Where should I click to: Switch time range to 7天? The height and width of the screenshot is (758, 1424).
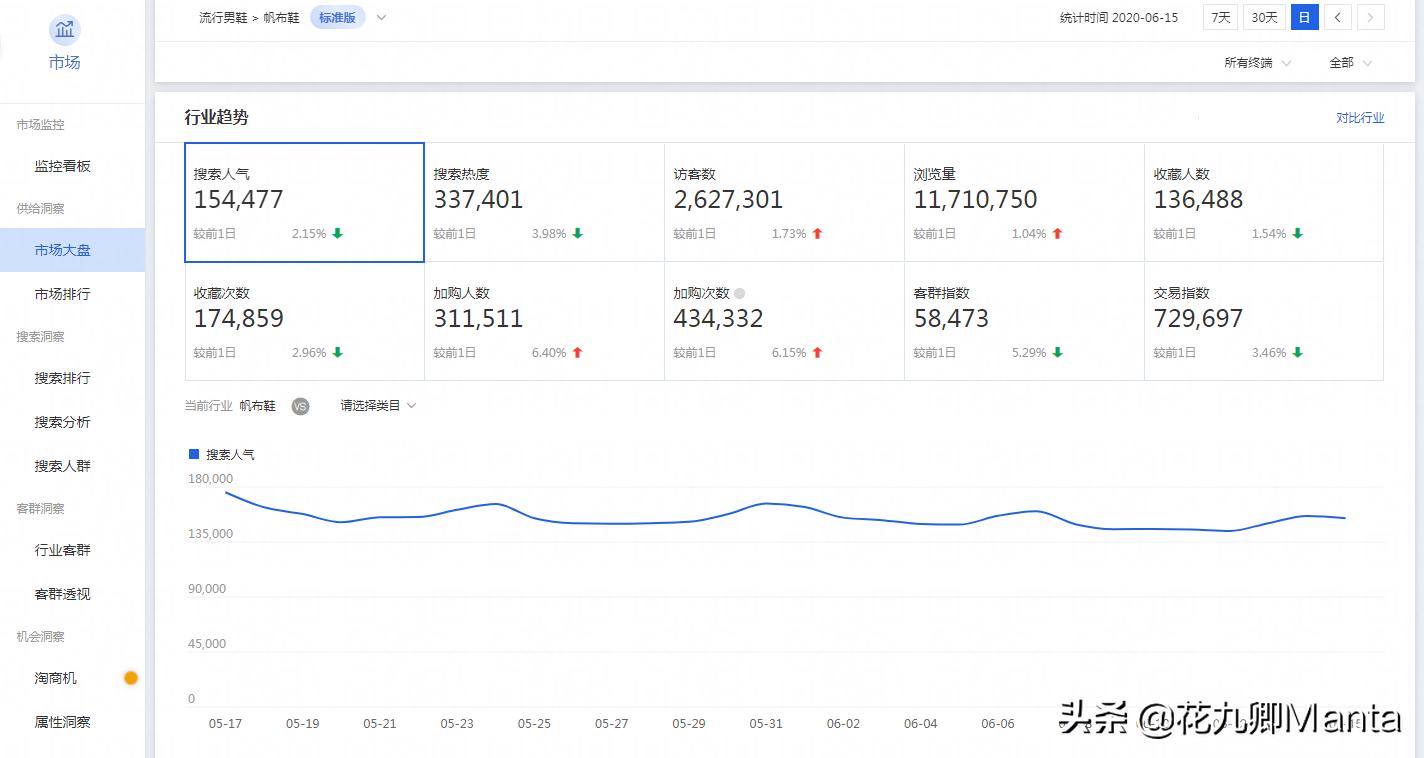(x=1220, y=17)
